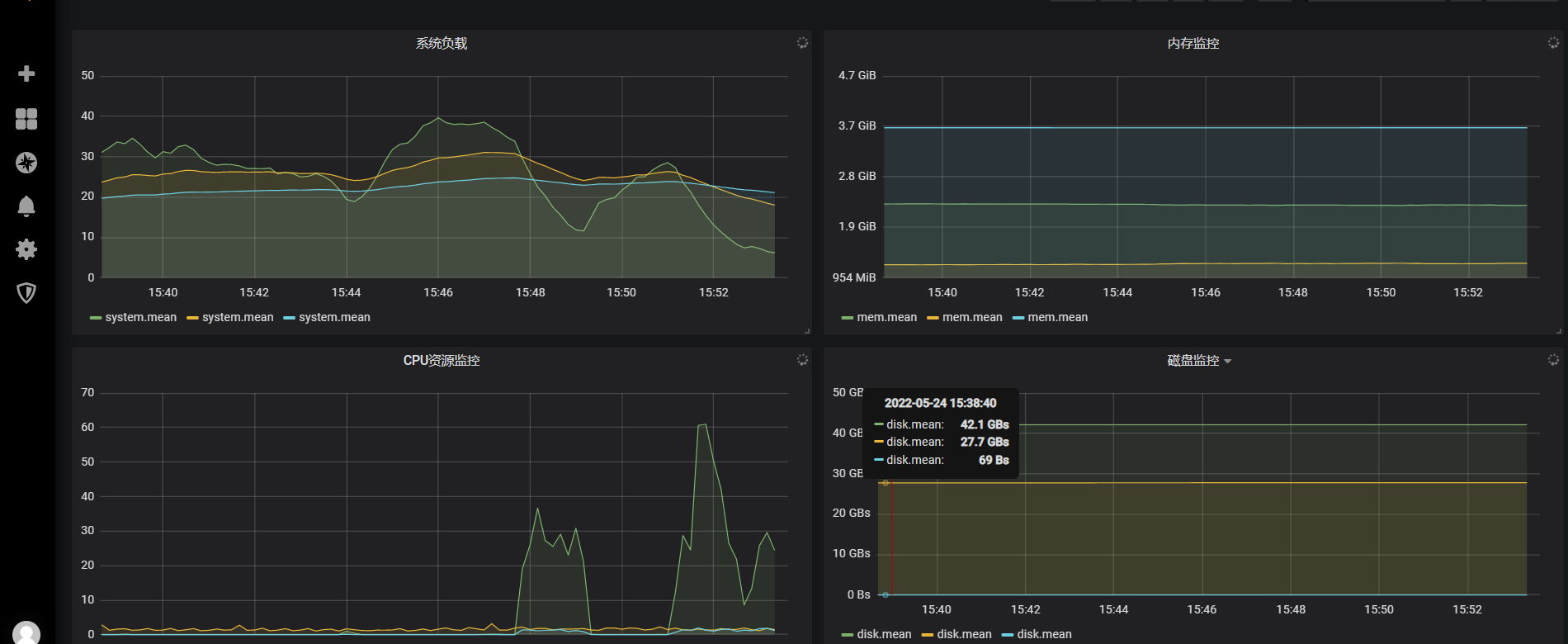1568x644 pixels.
Task: Click 4.7 GiB y-axis label in memory chart
Action: [x=857, y=75]
